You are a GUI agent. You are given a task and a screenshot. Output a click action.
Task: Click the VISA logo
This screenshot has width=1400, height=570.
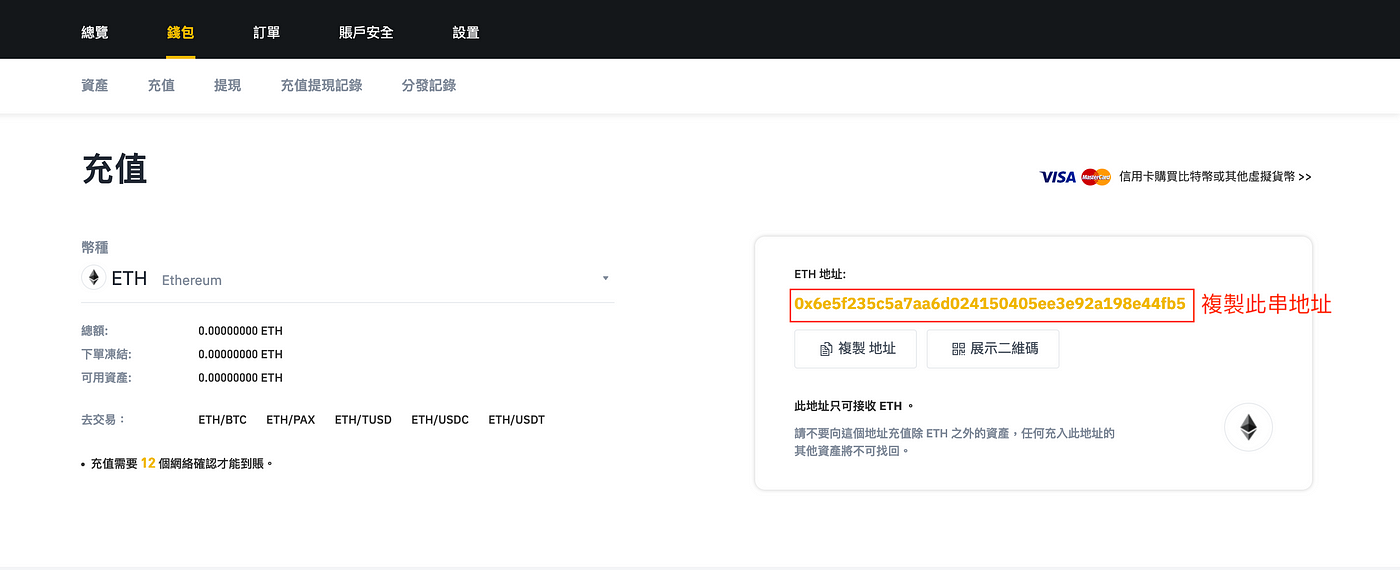[x=1057, y=177]
